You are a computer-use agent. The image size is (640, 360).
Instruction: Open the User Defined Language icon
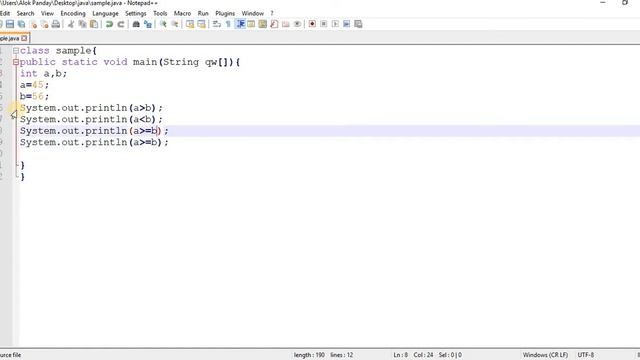coord(251,24)
